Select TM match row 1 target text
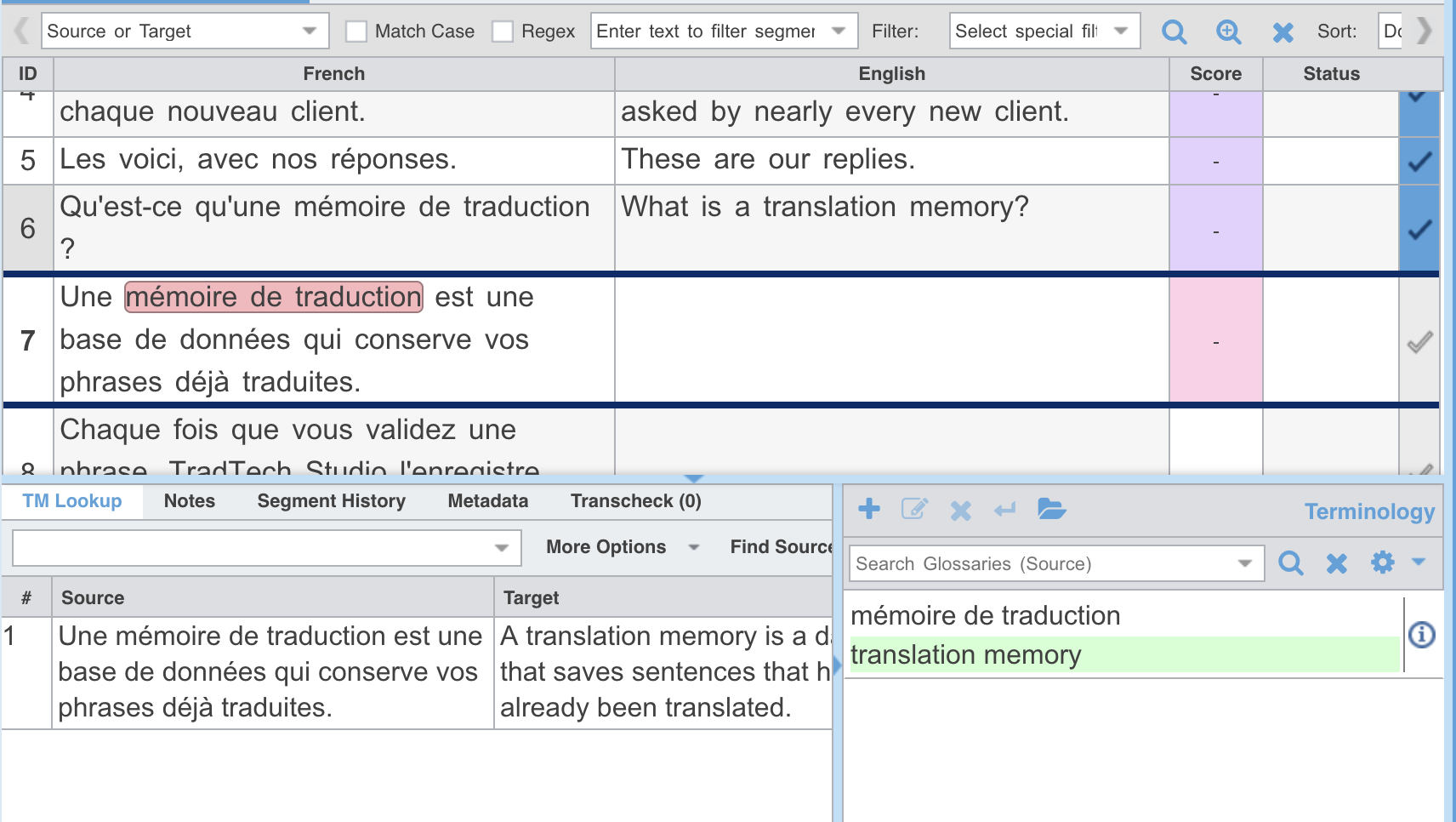The height and width of the screenshot is (822, 1456). (x=663, y=672)
